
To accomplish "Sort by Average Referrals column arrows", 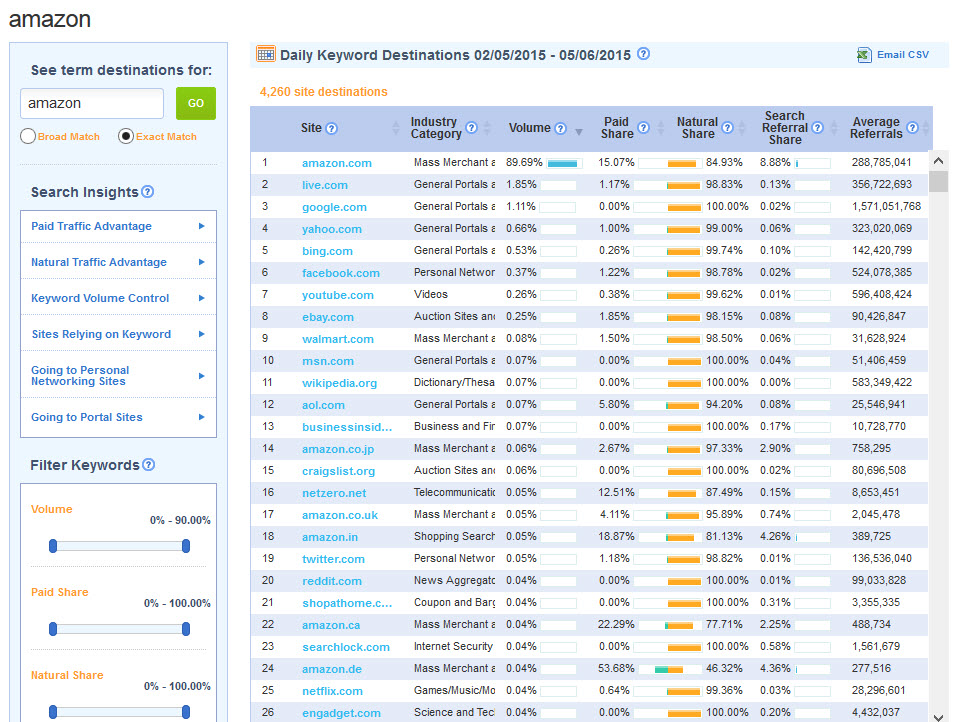I will pyautogui.click(x=926, y=128).
